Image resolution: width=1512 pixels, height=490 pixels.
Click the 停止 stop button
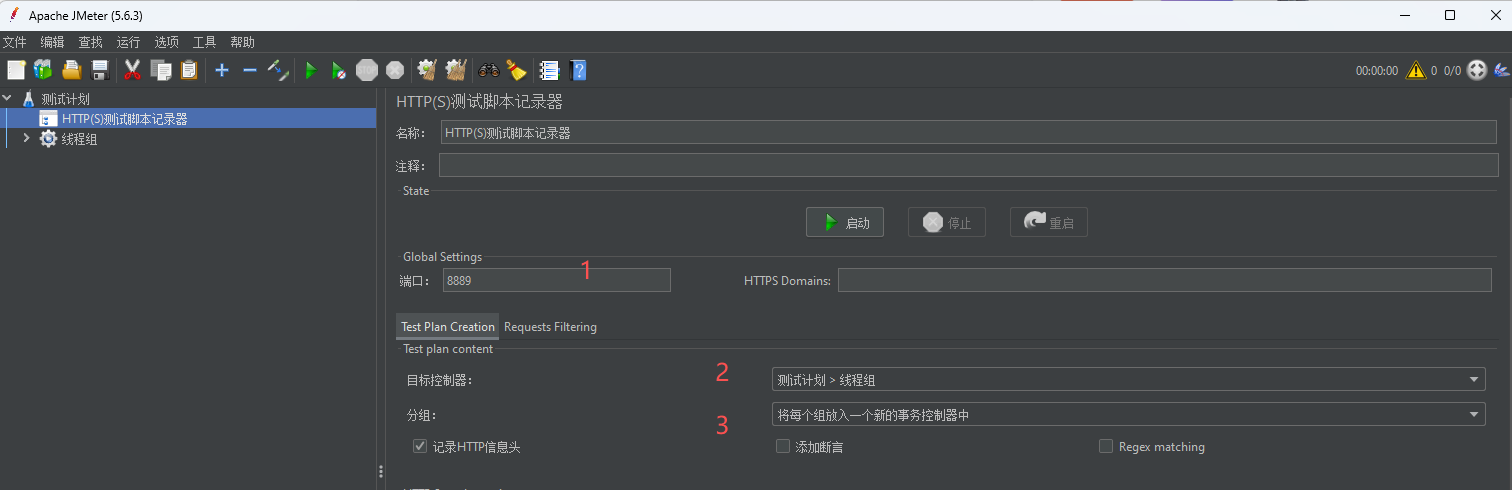947,222
